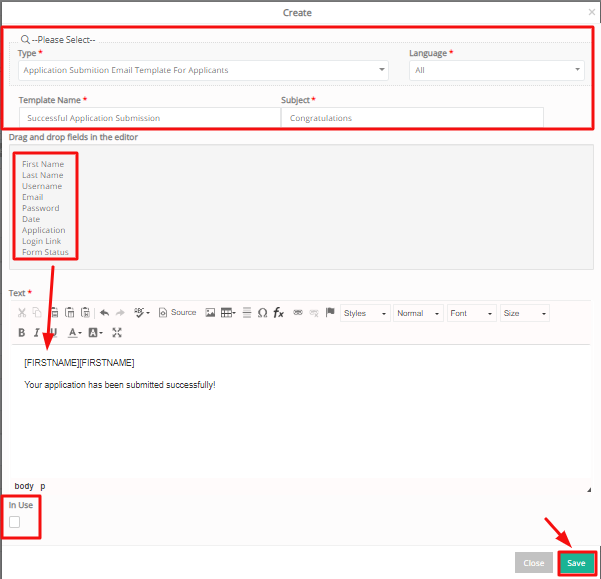601x579 pixels.
Task: Click the p element path item
Action: [43, 486]
